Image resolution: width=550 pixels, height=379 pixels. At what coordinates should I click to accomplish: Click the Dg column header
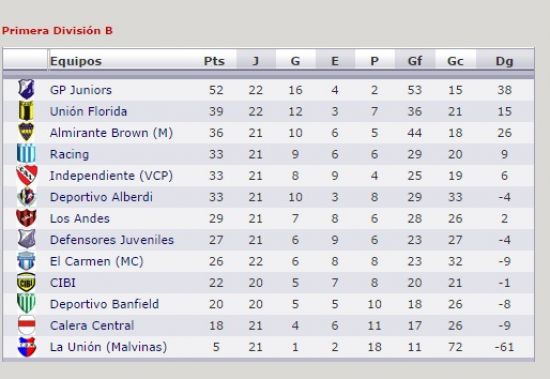point(504,61)
